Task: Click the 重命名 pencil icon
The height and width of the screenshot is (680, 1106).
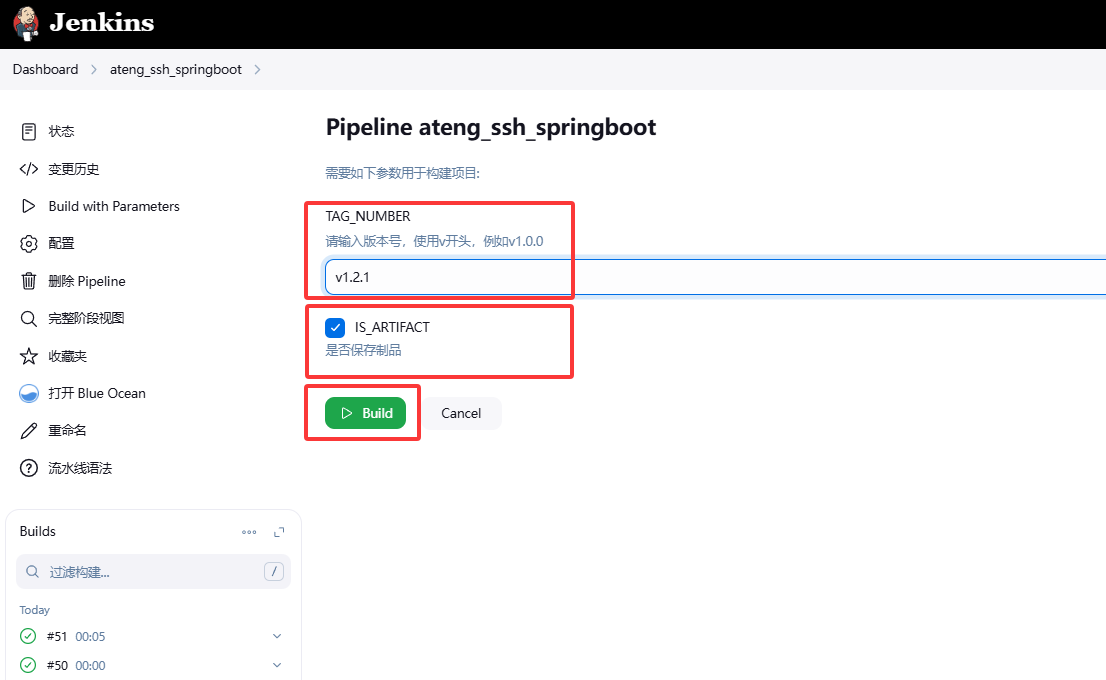Action: (x=29, y=431)
